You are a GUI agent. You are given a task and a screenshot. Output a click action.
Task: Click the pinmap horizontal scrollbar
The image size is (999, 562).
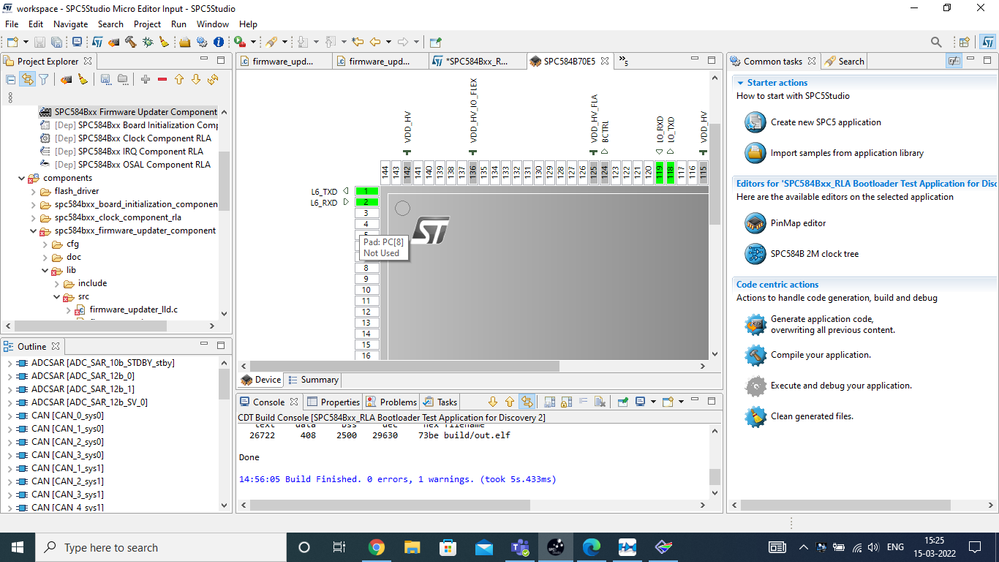click(x=405, y=366)
